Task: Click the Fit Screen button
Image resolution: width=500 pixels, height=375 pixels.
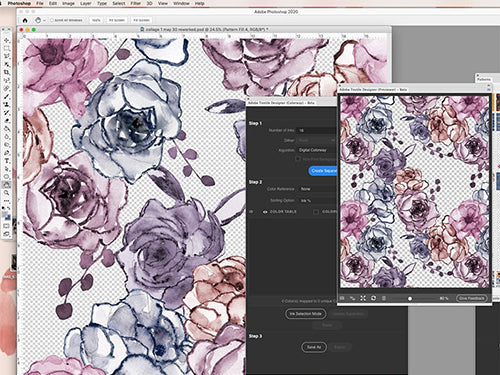Action: click(117, 20)
